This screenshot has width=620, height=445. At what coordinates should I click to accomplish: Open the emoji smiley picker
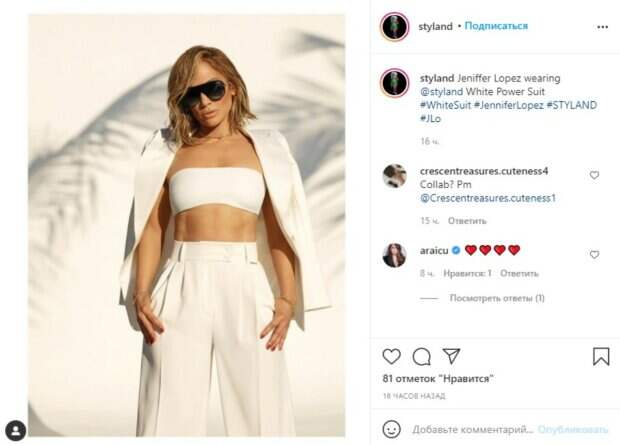point(391,429)
